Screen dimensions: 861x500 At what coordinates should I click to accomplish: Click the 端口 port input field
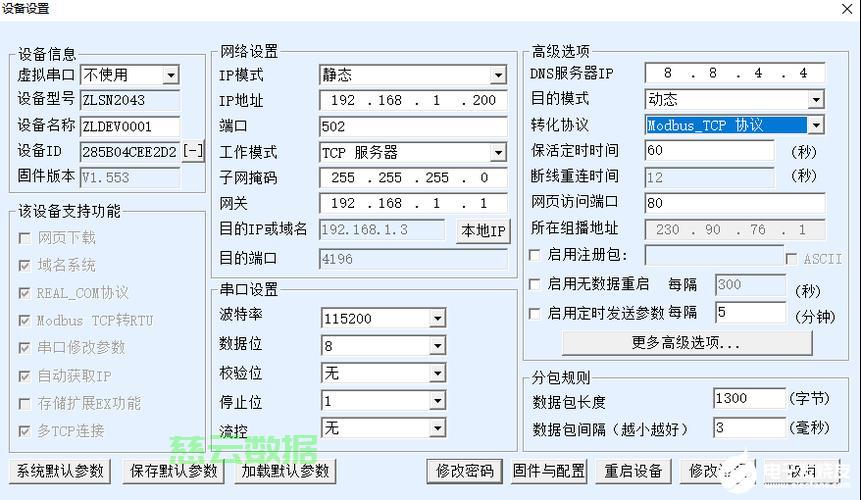tap(412, 126)
